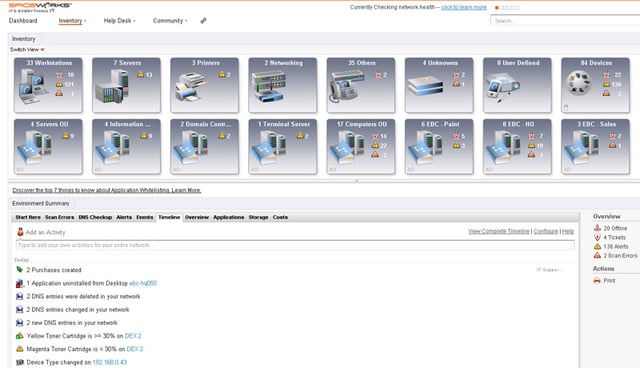Open the 84 Devices group tile

click(x=596, y=85)
